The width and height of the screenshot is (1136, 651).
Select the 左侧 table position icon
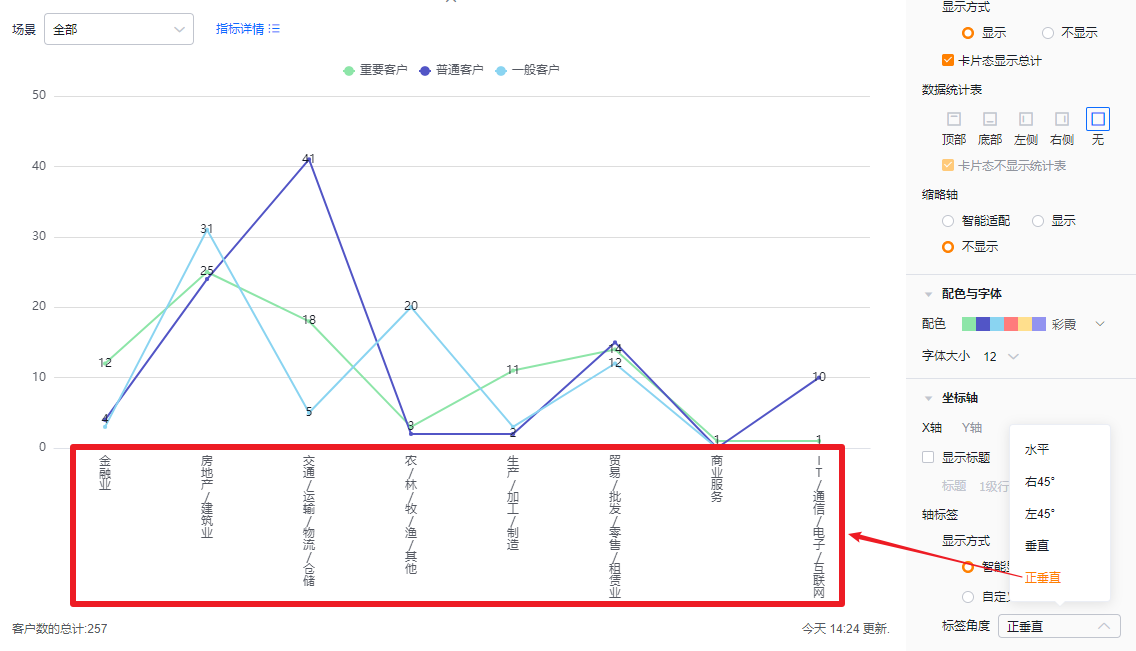1026,119
